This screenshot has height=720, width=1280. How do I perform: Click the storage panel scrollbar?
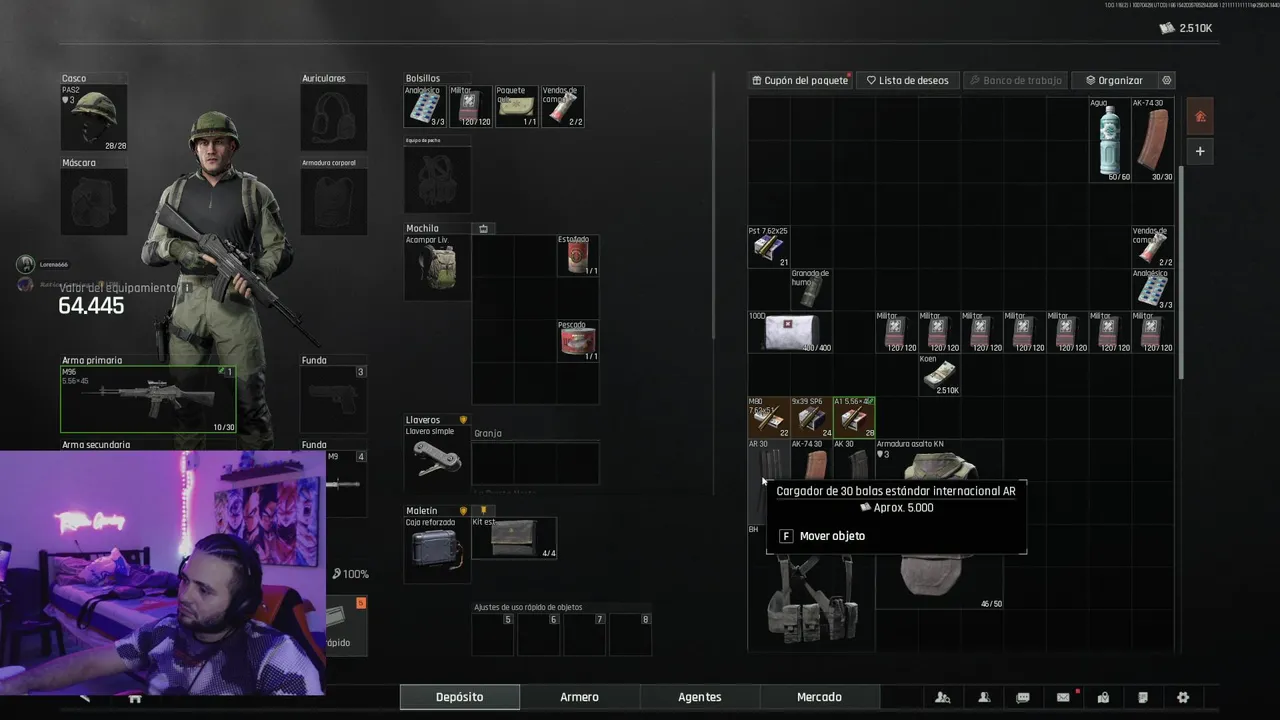pyautogui.click(x=1181, y=272)
